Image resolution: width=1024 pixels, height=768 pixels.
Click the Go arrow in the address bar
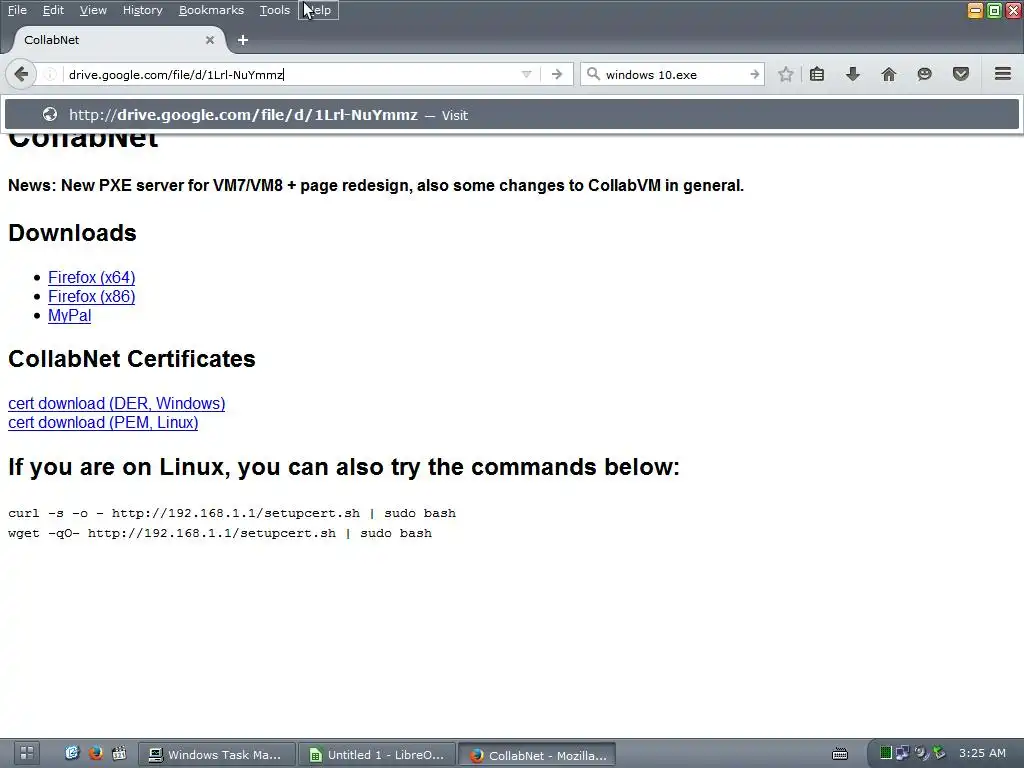556,74
